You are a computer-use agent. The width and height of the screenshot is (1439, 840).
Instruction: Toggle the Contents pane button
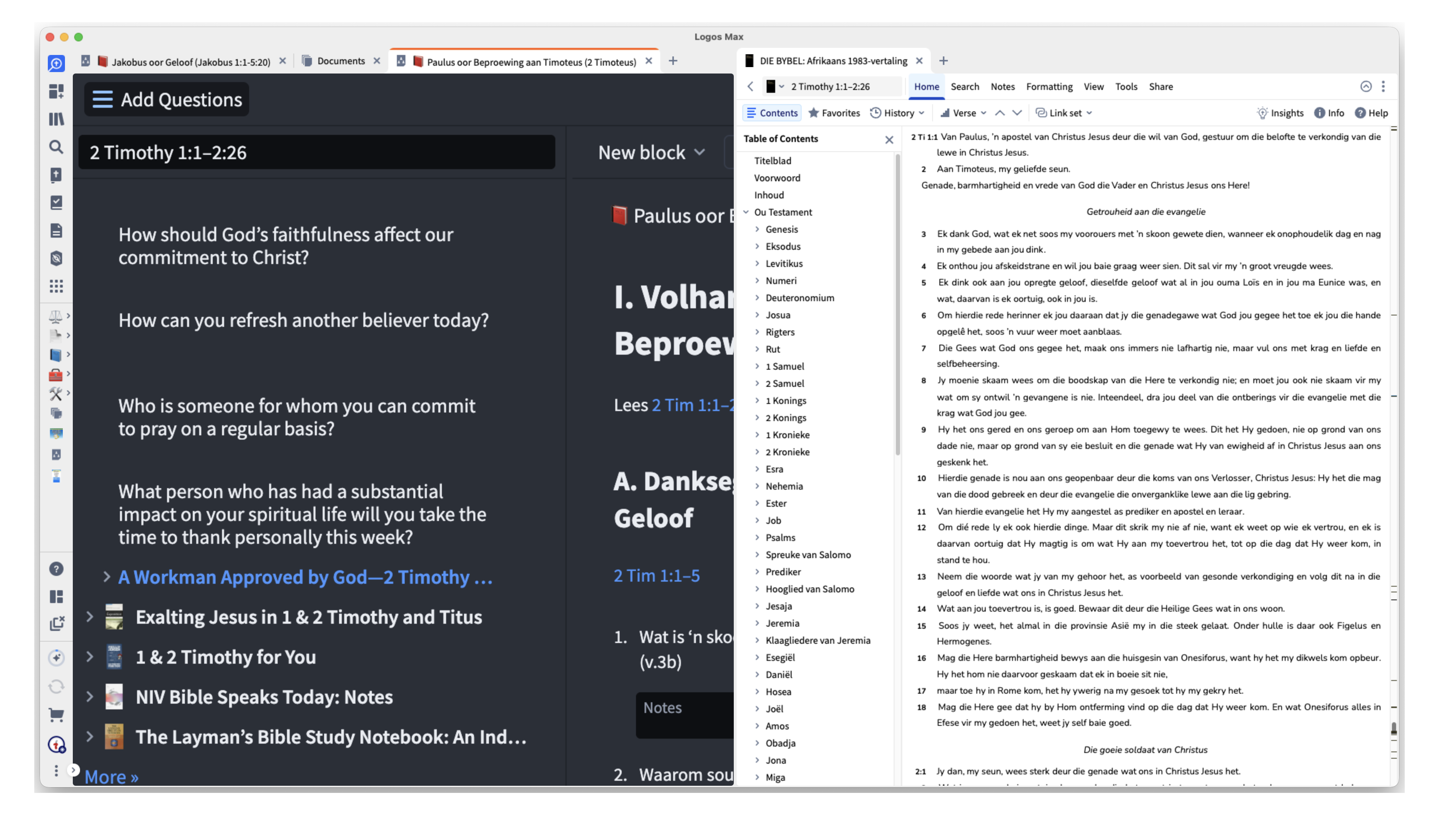(772, 113)
